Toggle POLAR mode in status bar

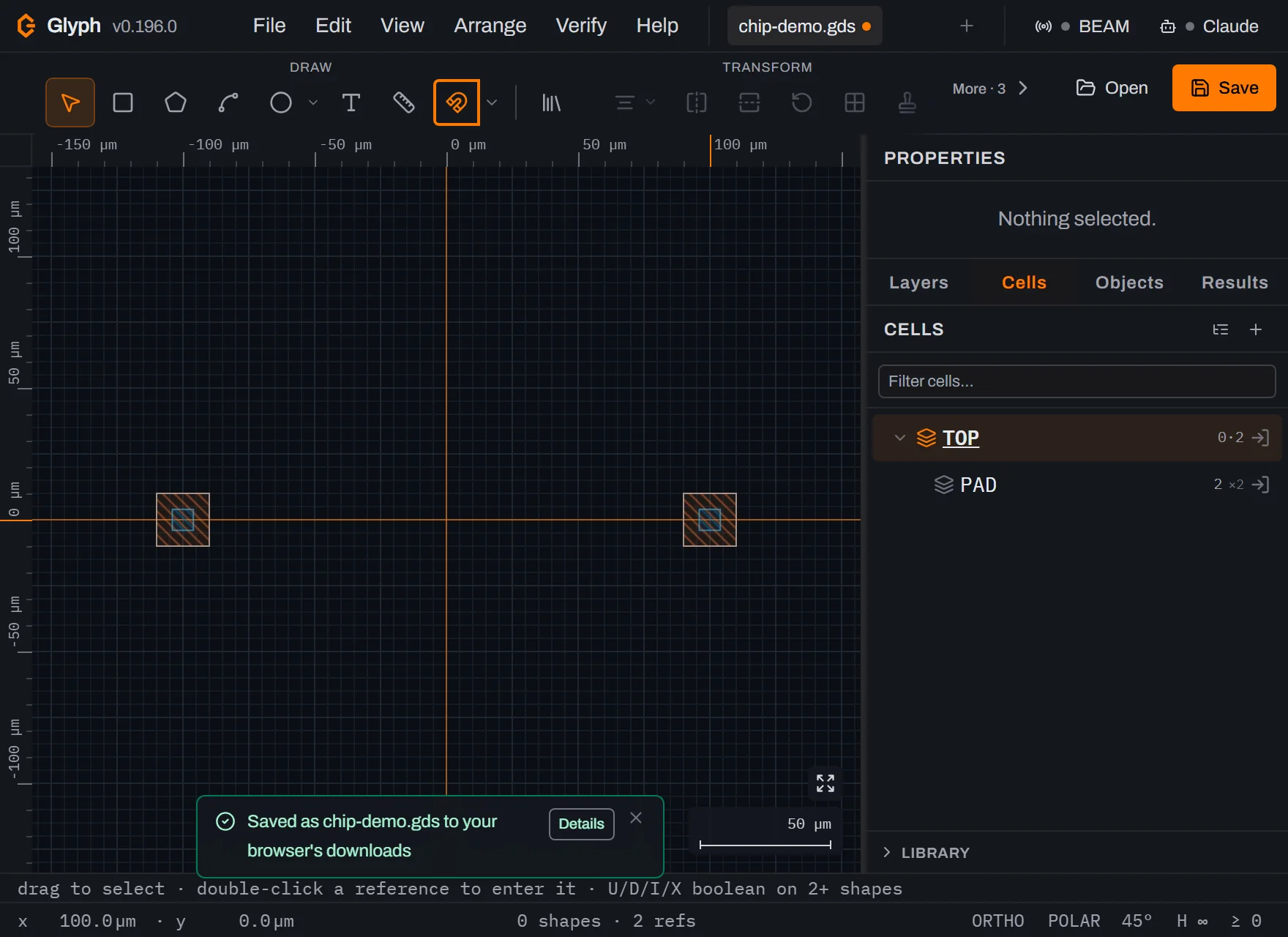coord(1074,921)
